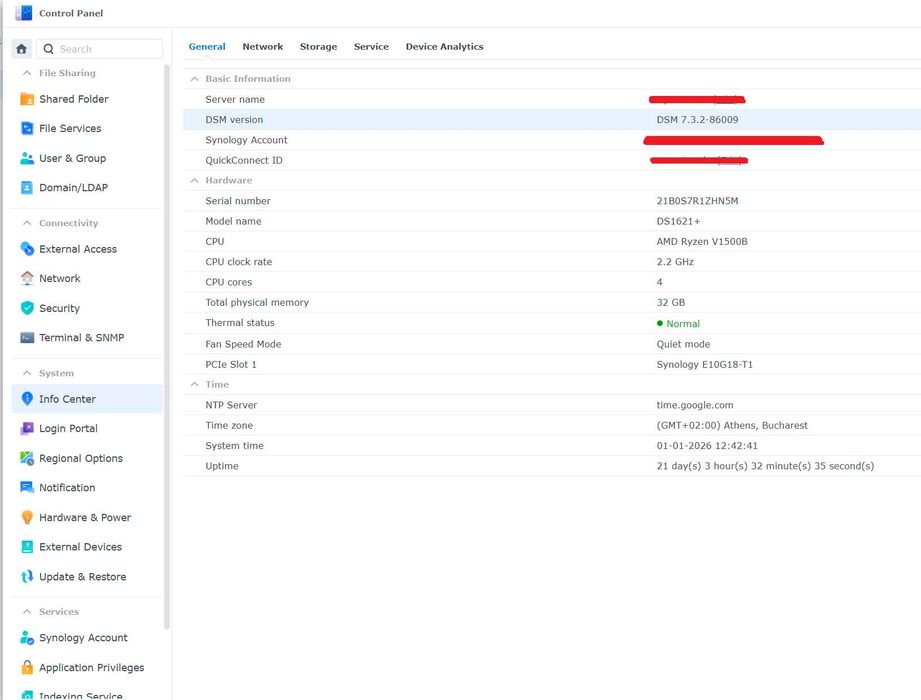Open Network icon in sidebar

(27, 278)
